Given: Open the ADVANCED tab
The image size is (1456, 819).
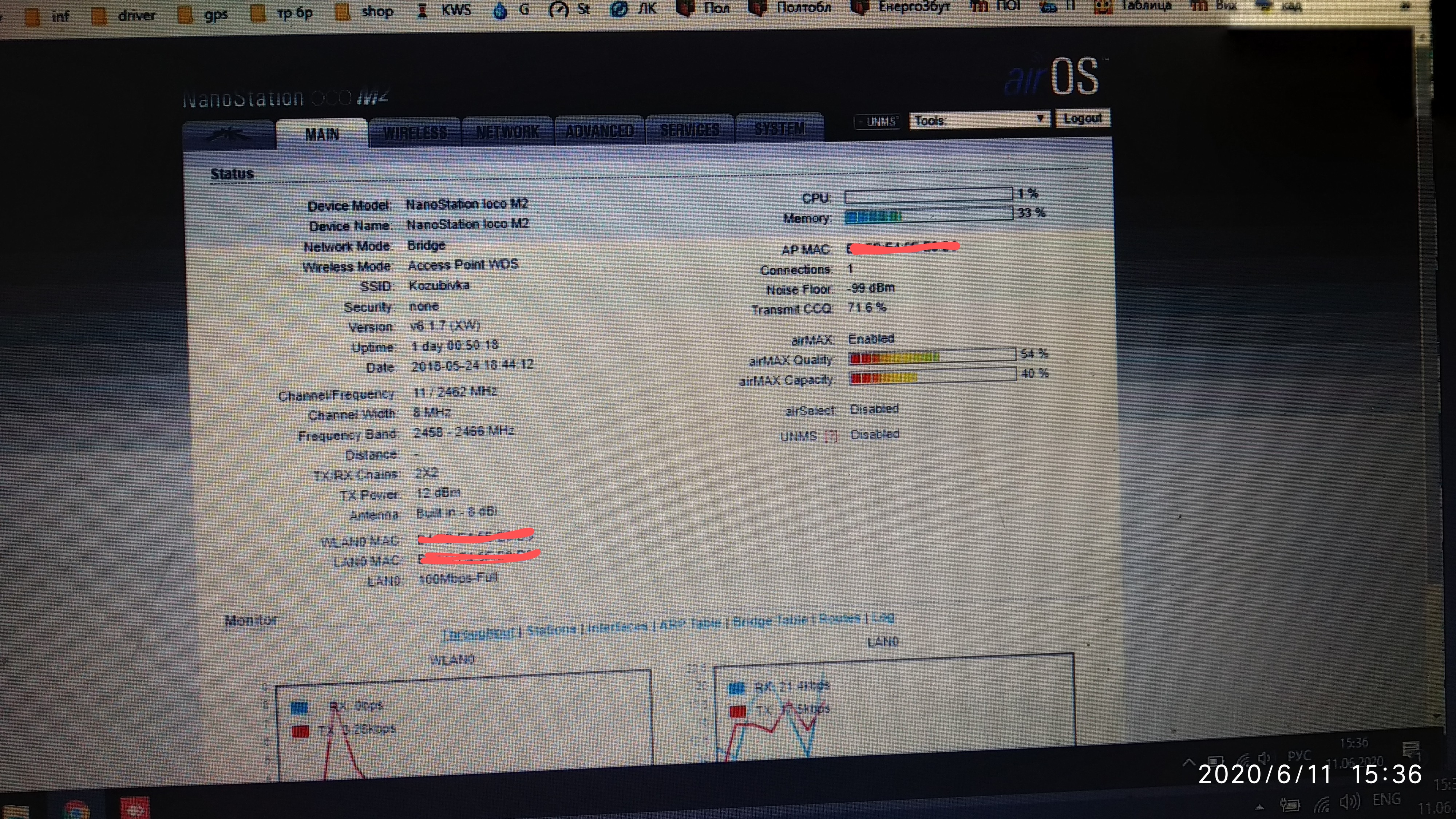Looking at the screenshot, I should 600,131.
